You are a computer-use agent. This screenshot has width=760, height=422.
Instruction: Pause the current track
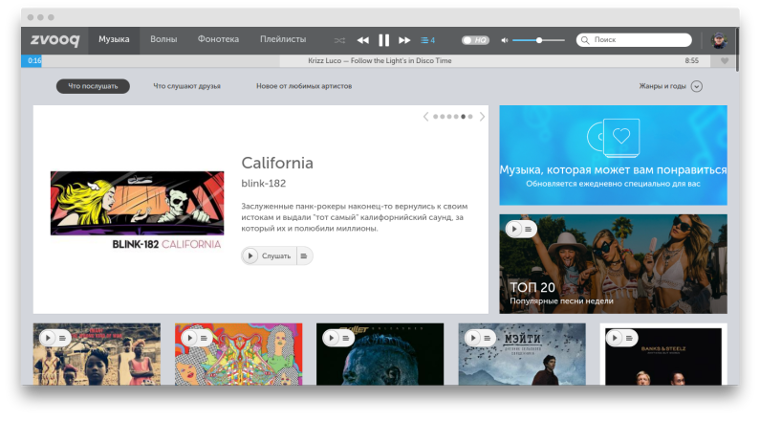tap(384, 40)
